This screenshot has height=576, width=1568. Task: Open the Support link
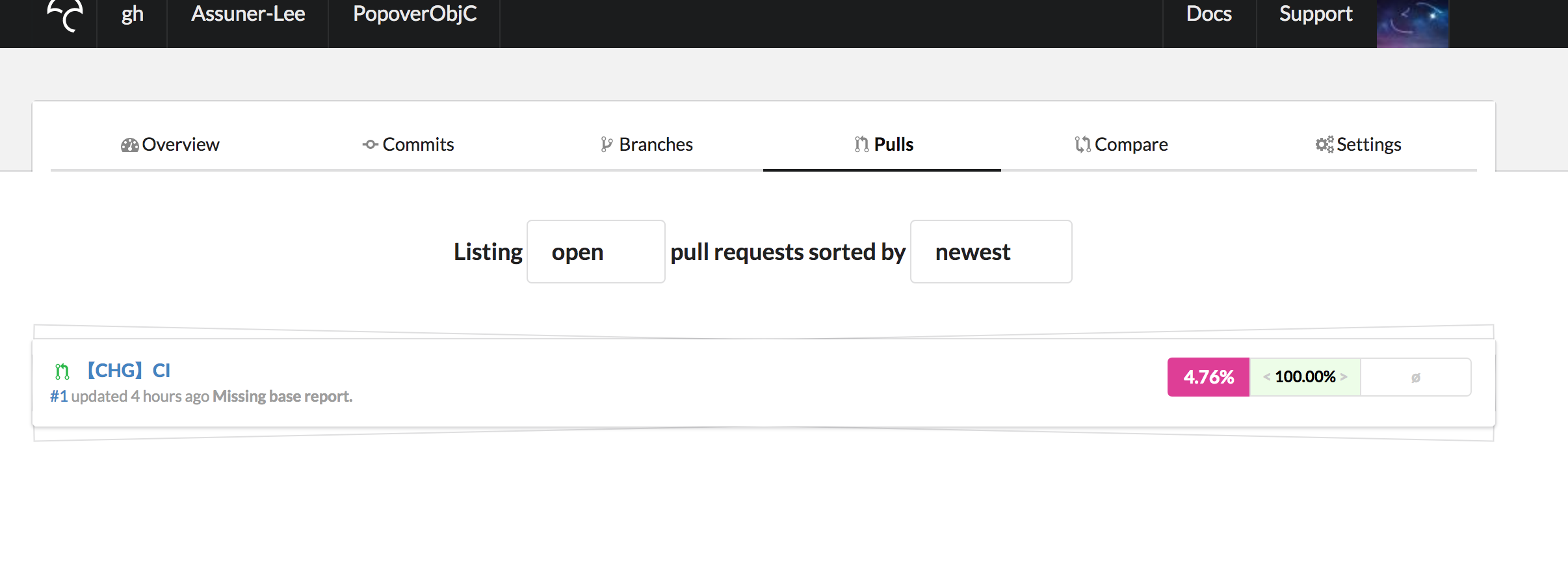[1316, 14]
